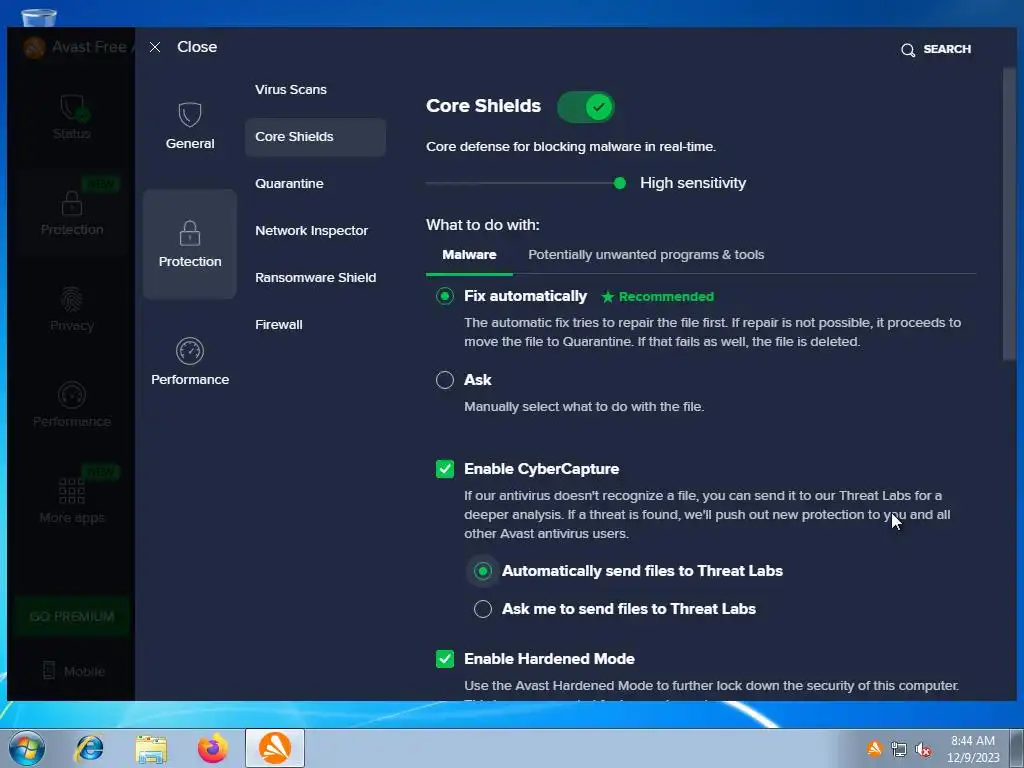Click muted volume icon in tray
Screen dimensions: 1024x768
pyautogui.click(x=923, y=749)
